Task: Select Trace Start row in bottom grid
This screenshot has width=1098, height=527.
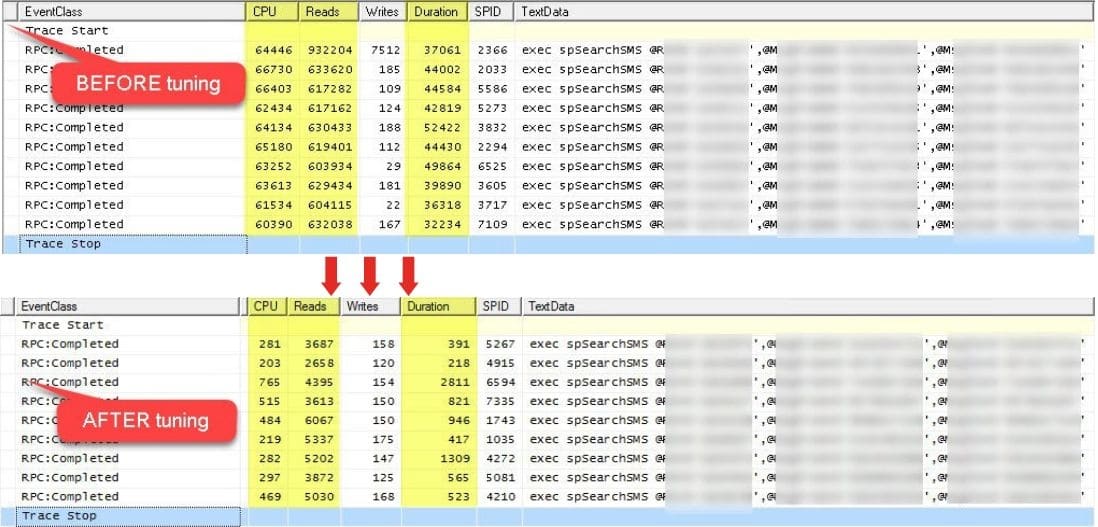Action: 548,325
